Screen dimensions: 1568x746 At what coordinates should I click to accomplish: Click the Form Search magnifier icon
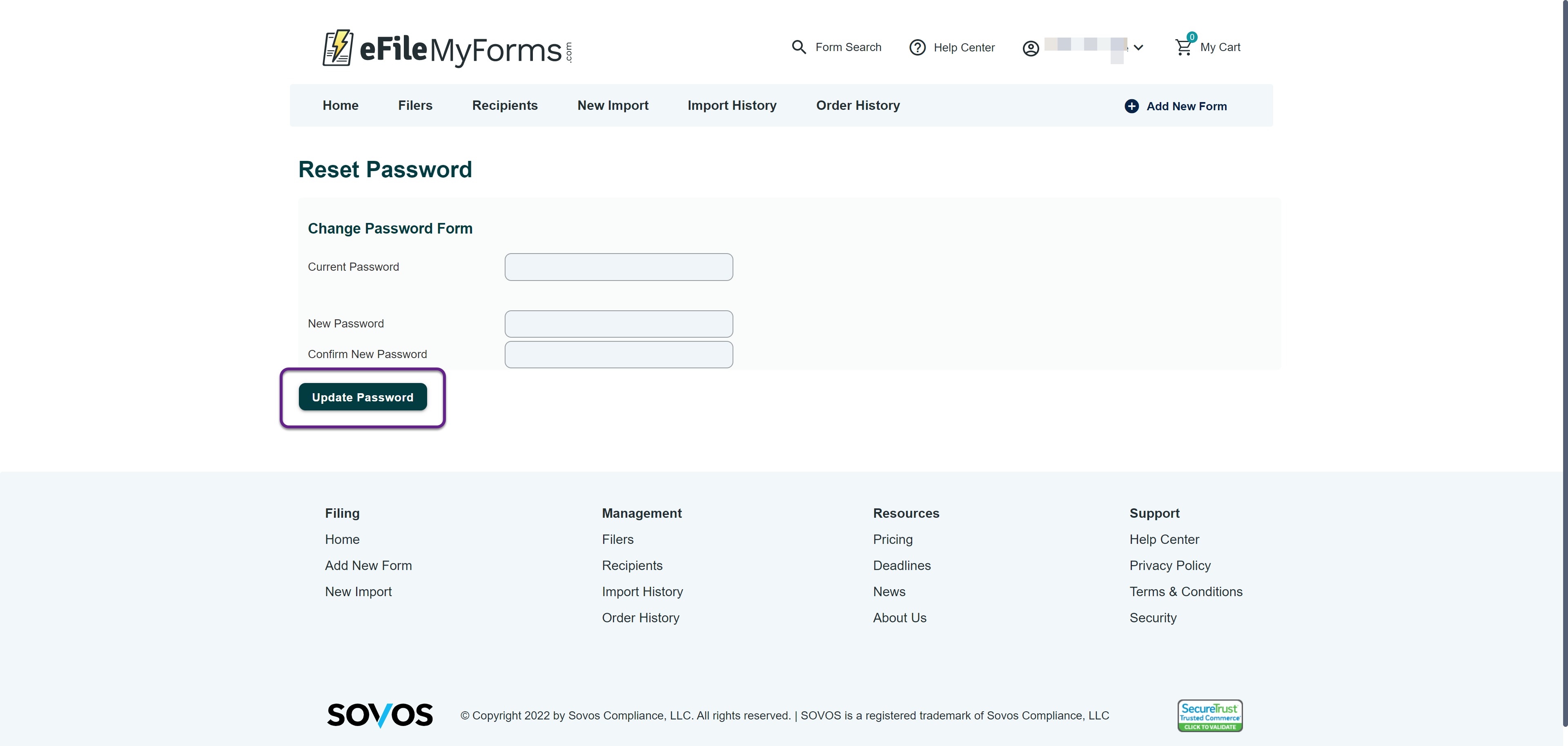(x=799, y=47)
